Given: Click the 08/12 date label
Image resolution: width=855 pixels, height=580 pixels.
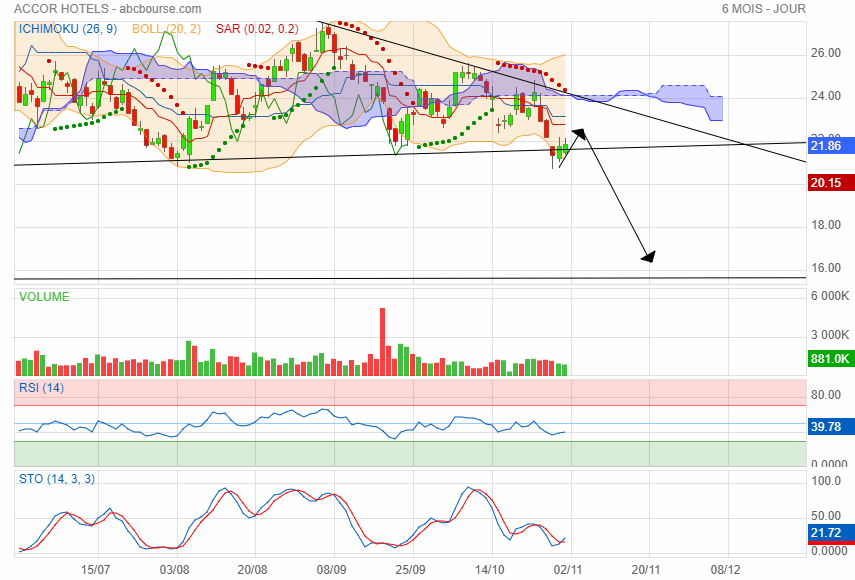Looking at the screenshot, I should (725, 570).
